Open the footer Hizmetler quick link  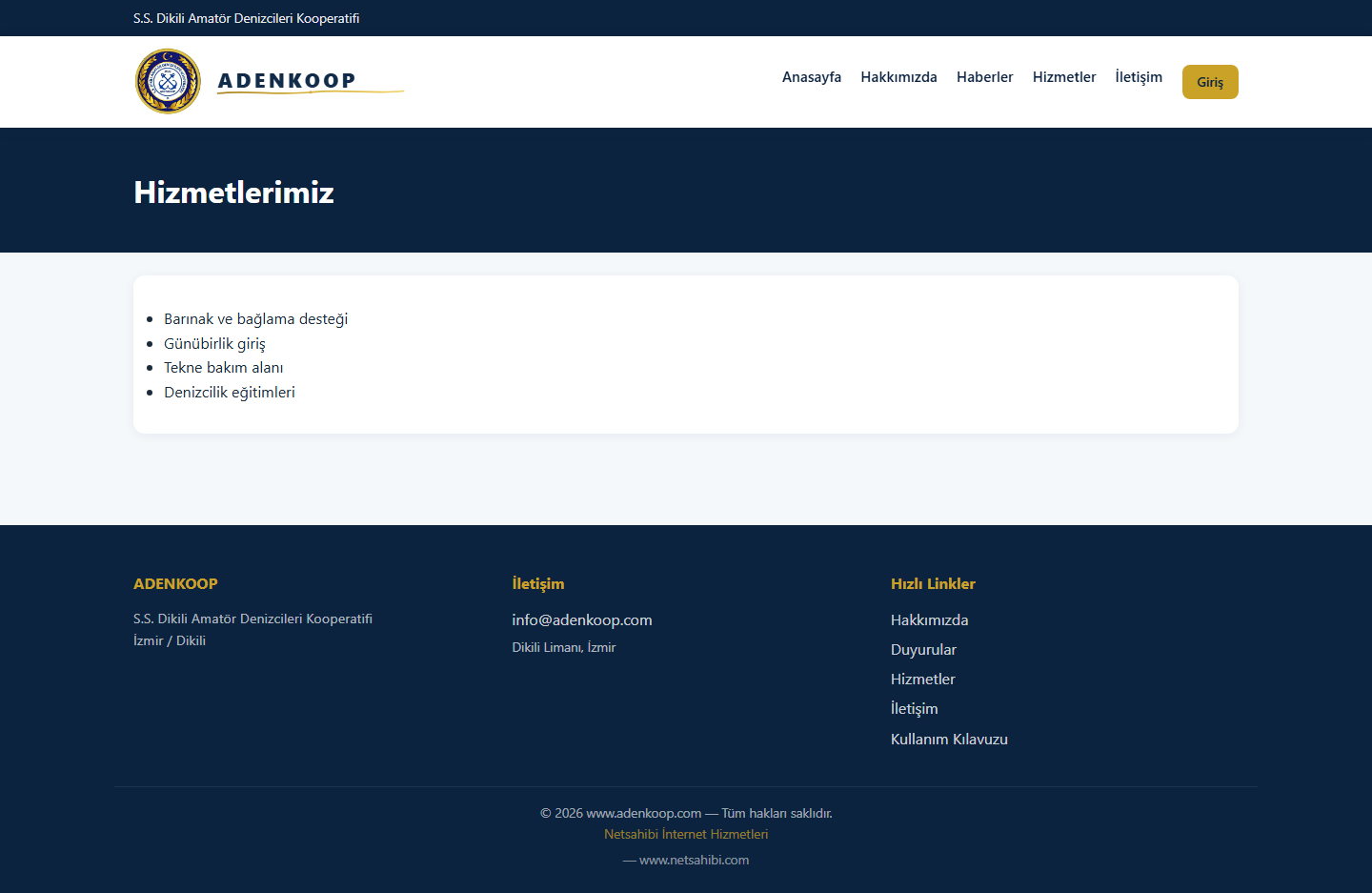pos(922,680)
